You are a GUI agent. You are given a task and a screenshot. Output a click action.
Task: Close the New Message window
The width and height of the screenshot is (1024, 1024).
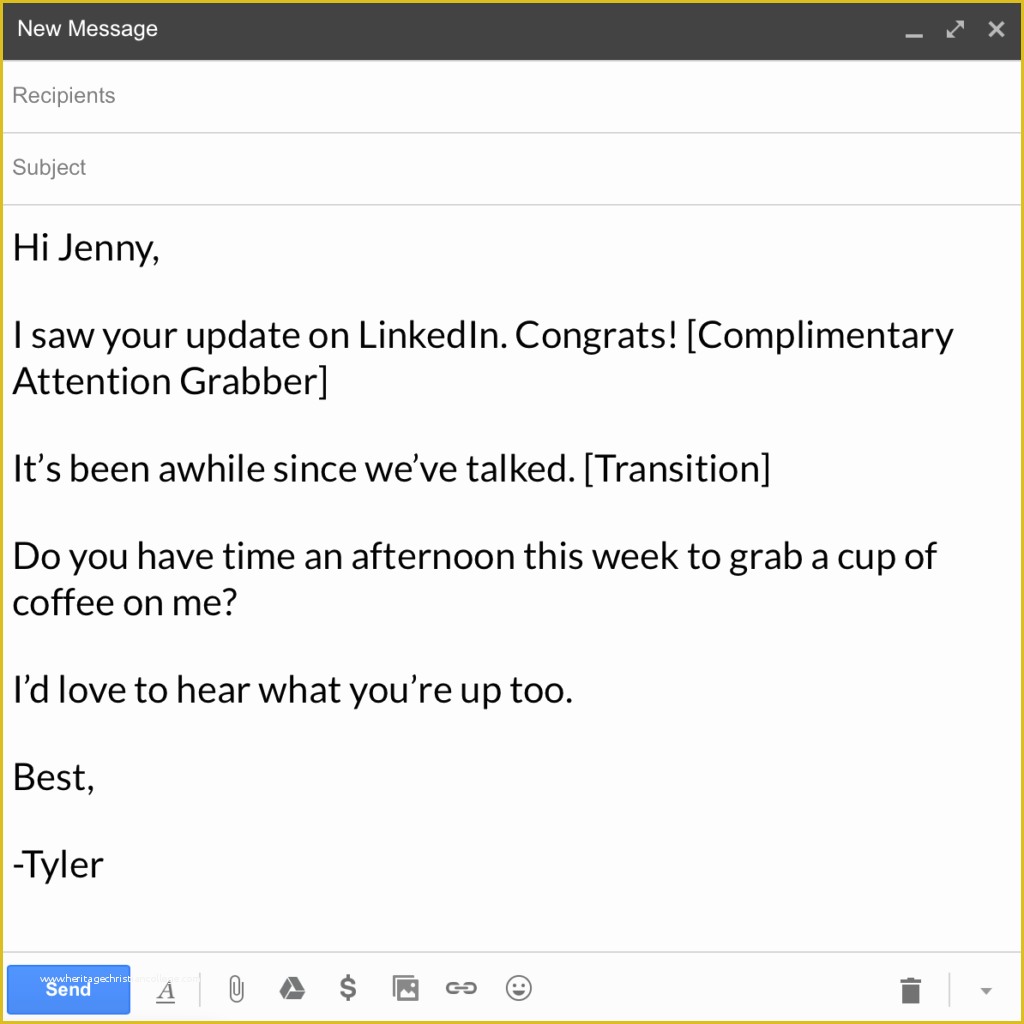pyautogui.click(x=996, y=29)
